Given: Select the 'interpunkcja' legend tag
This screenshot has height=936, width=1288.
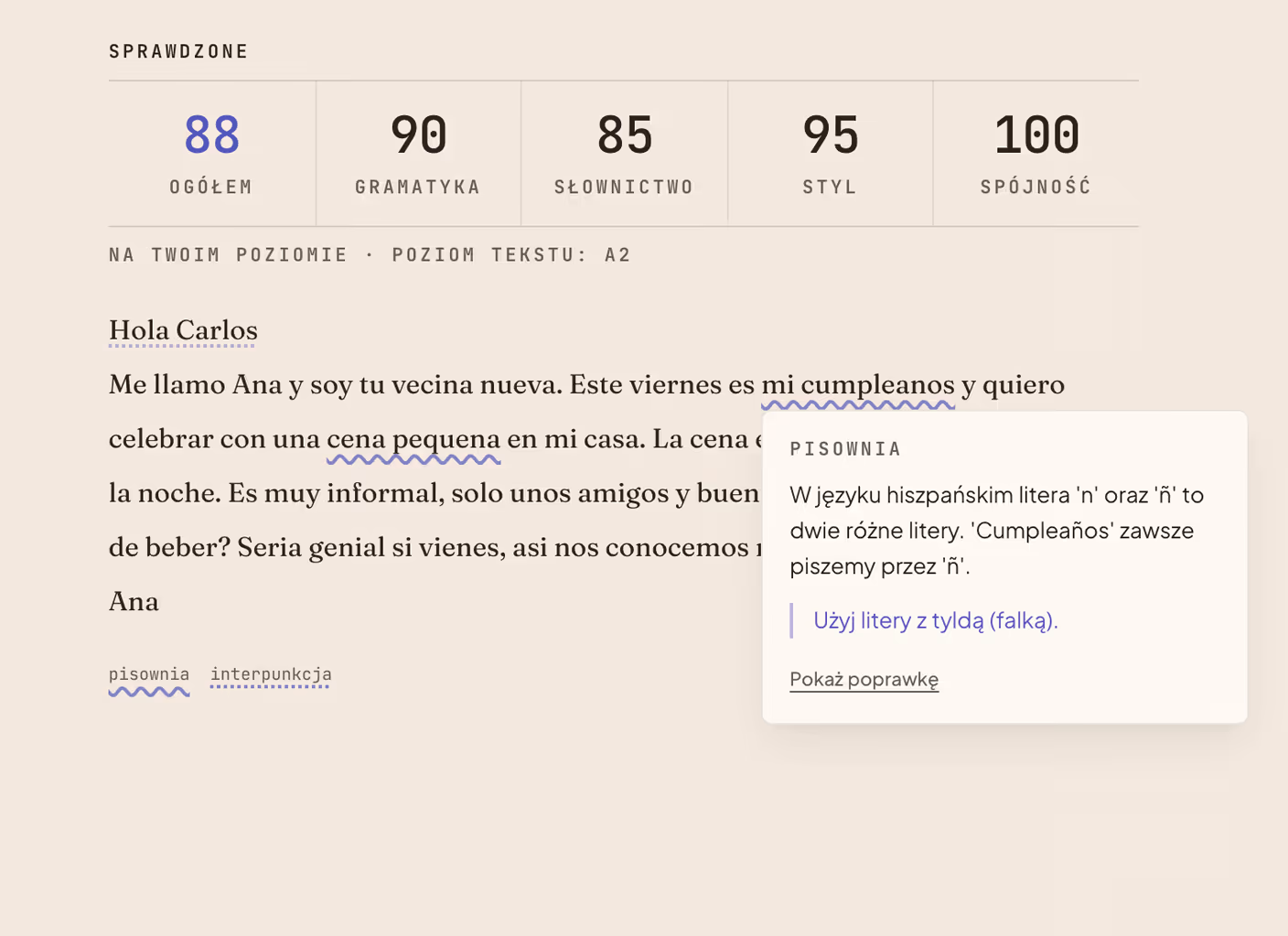Looking at the screenshot, I should click(x=271, y=675).
